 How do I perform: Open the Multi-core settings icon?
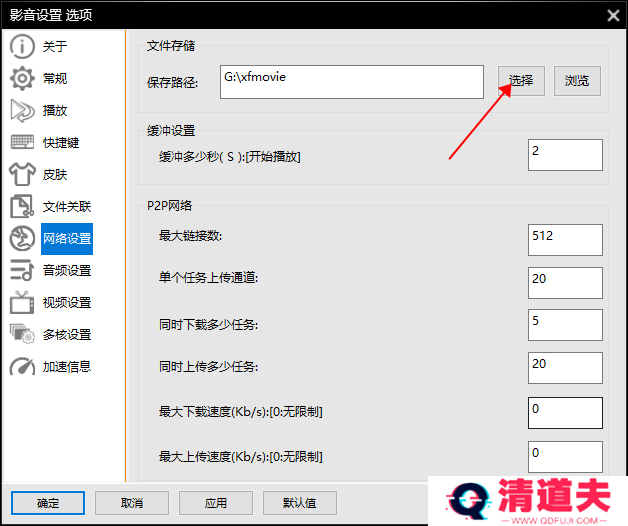pyautogui.click(x=22, y=335)
